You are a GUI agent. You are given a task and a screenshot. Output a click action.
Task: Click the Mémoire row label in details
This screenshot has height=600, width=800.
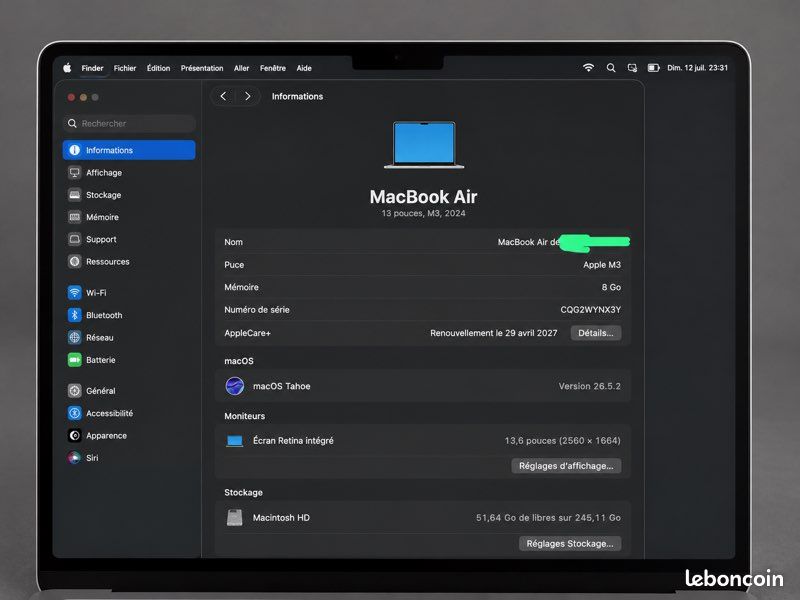(x=241, y=287)
